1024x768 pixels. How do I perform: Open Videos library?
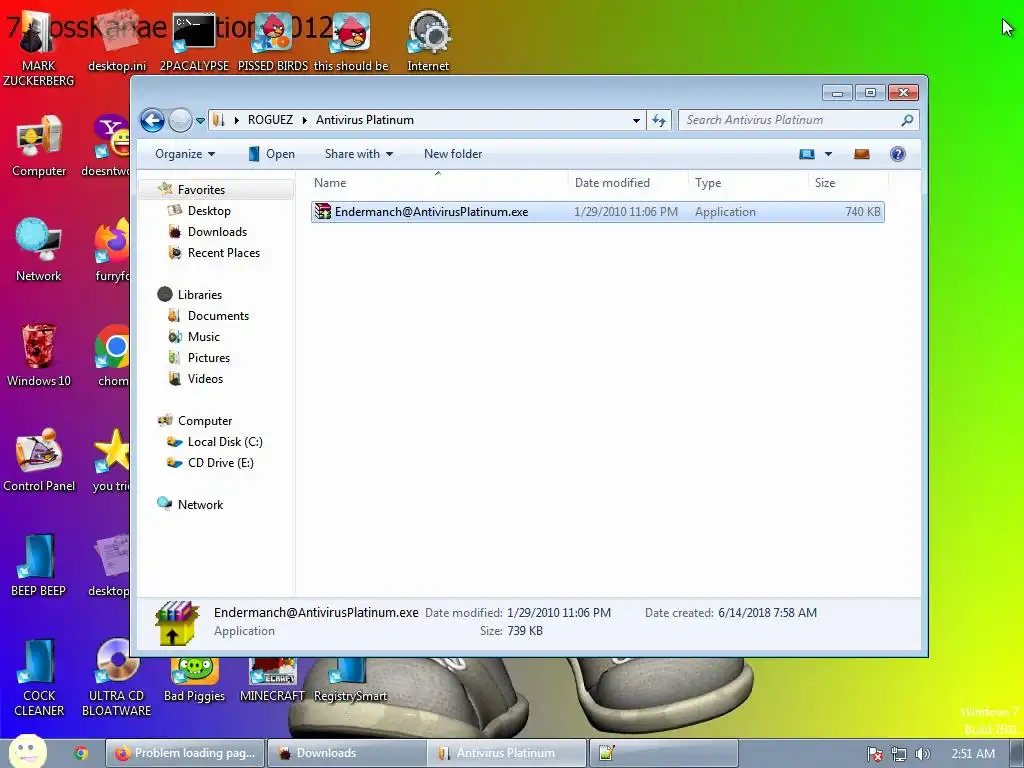click(x=205, y=379)
